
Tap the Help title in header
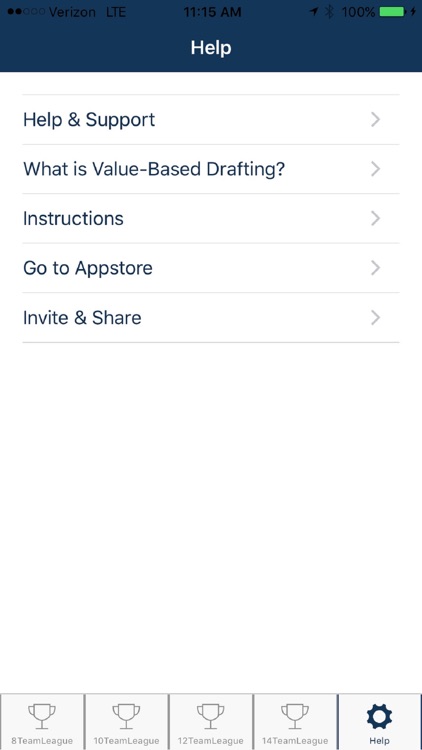pyautogui.click(x=211, y=48)
